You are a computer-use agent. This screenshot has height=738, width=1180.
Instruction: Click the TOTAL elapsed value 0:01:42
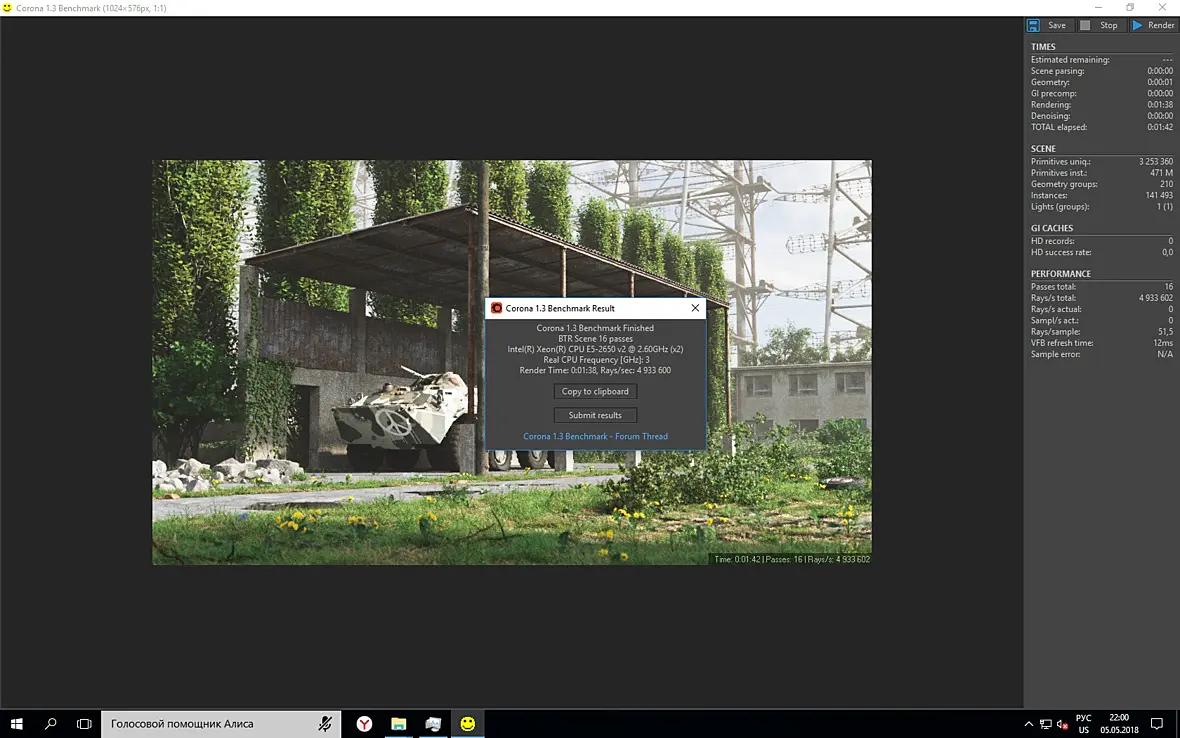click(x=1160, y=127)
